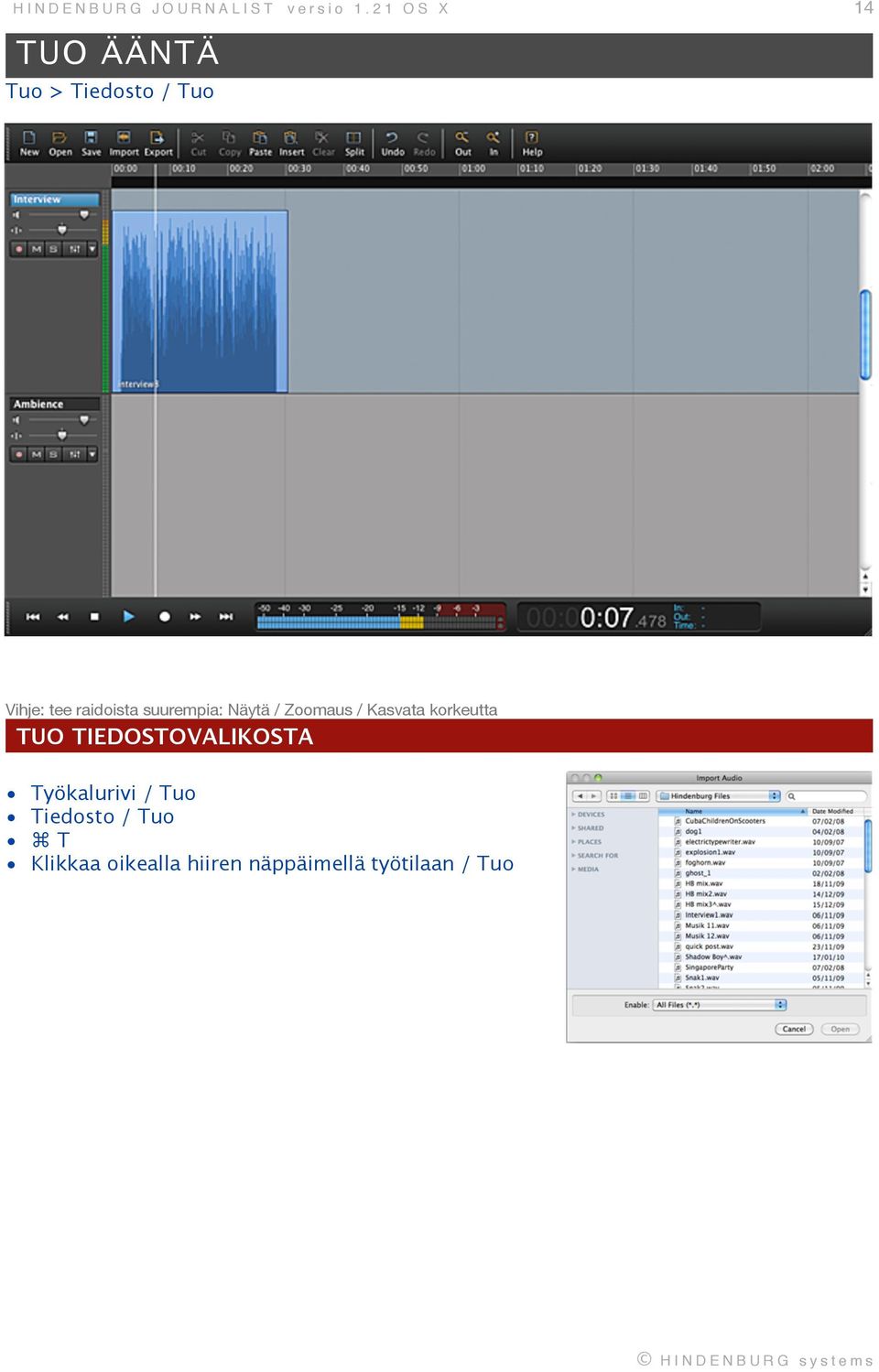
Task: Click the fast-forward transport button
Action: [195, 617]
